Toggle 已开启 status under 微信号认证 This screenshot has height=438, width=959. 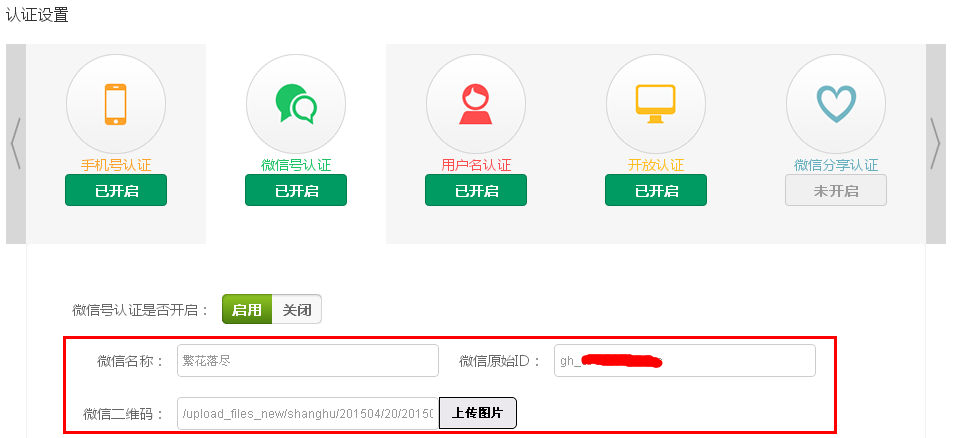tap(296, 190)
